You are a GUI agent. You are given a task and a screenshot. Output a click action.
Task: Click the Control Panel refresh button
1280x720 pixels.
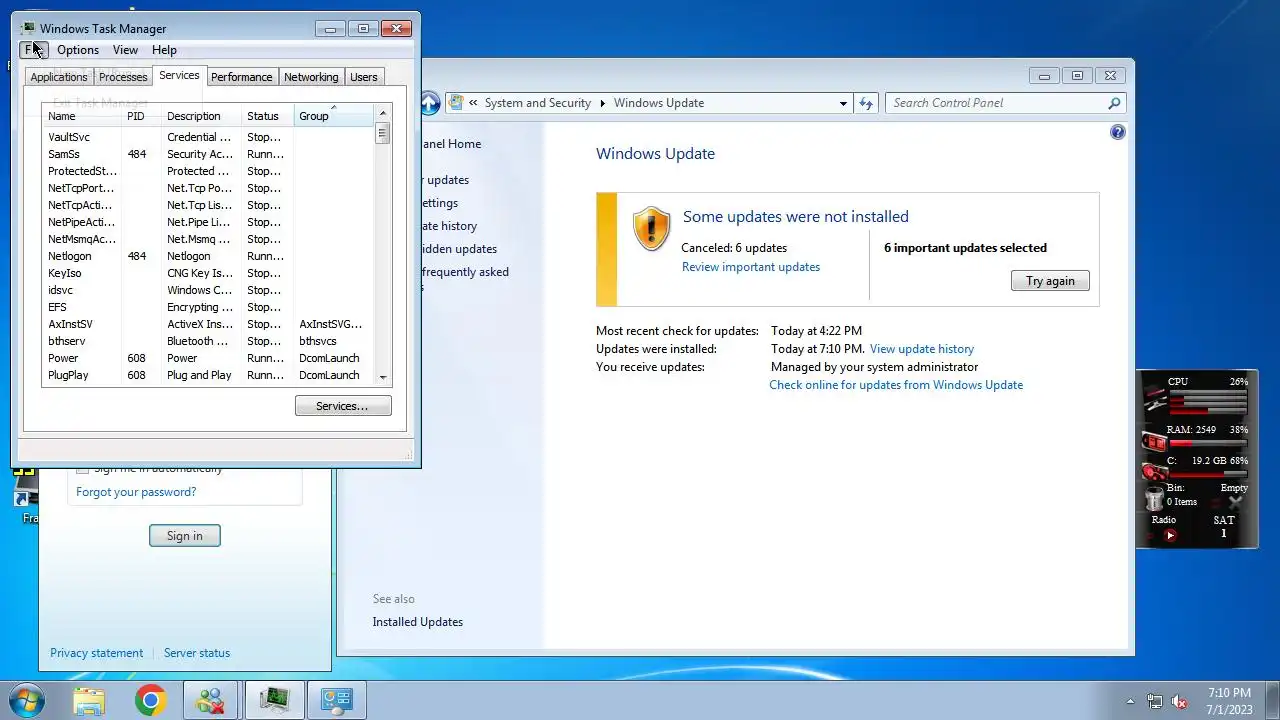pos(866,103)
